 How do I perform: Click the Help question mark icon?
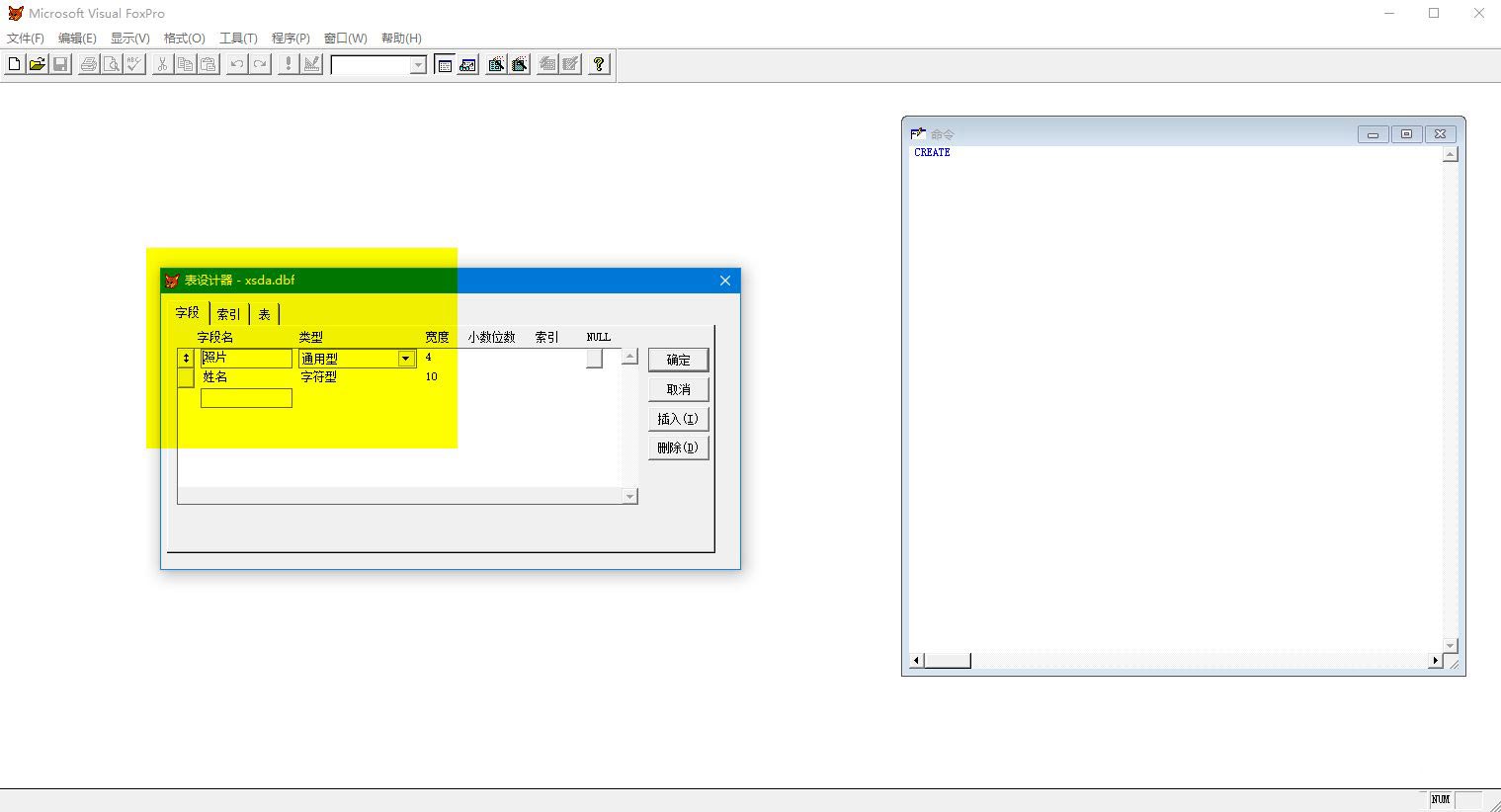[x=599, y=64]
